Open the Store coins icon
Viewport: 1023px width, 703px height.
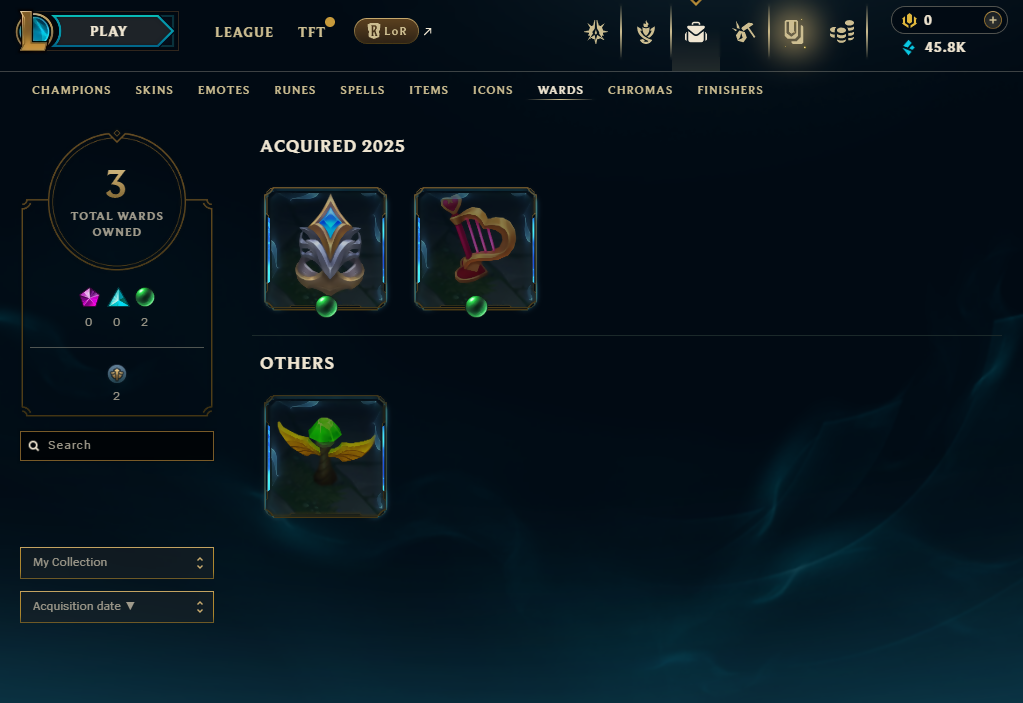click(842, 31)
